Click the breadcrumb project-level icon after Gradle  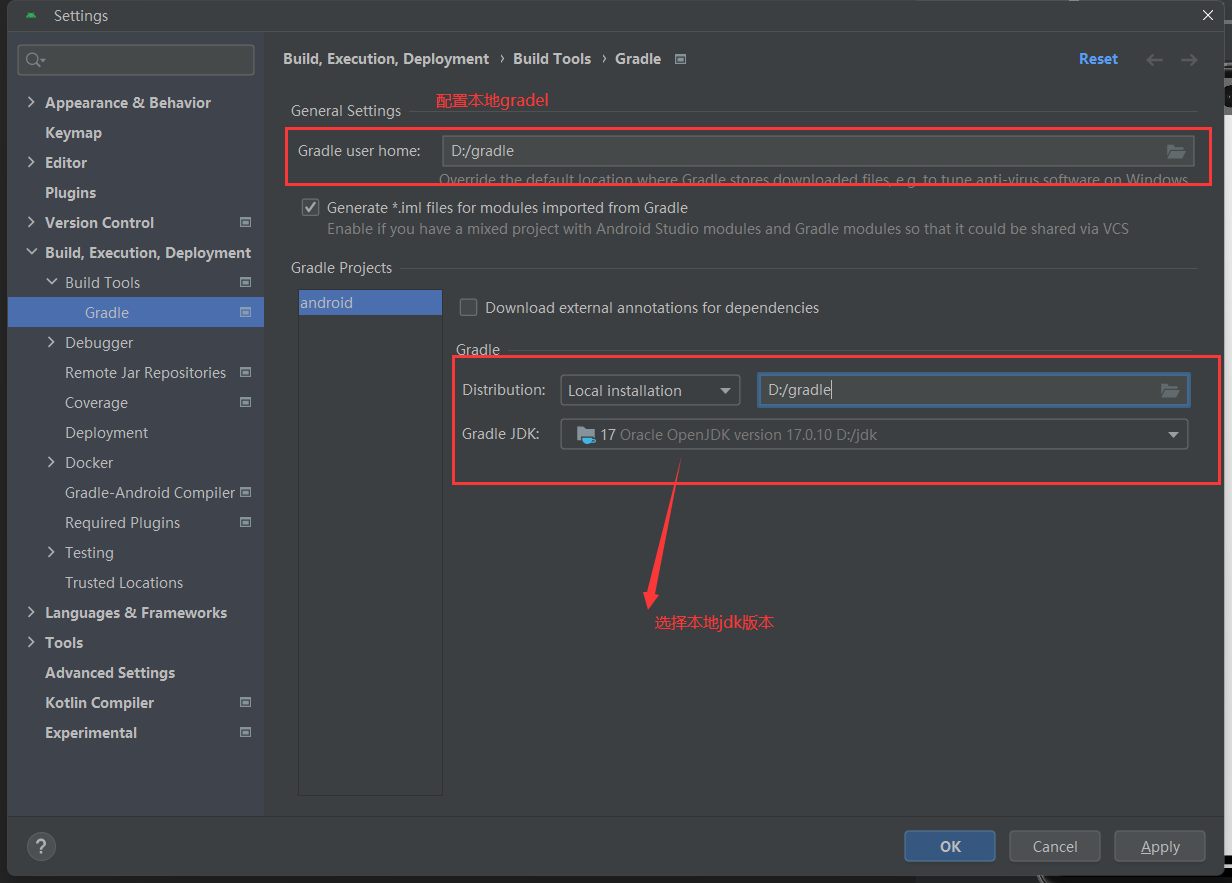pos(681,59)
